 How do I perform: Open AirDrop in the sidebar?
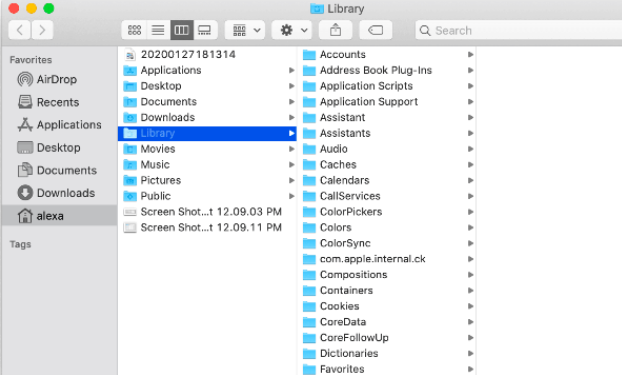click(59, 79)
